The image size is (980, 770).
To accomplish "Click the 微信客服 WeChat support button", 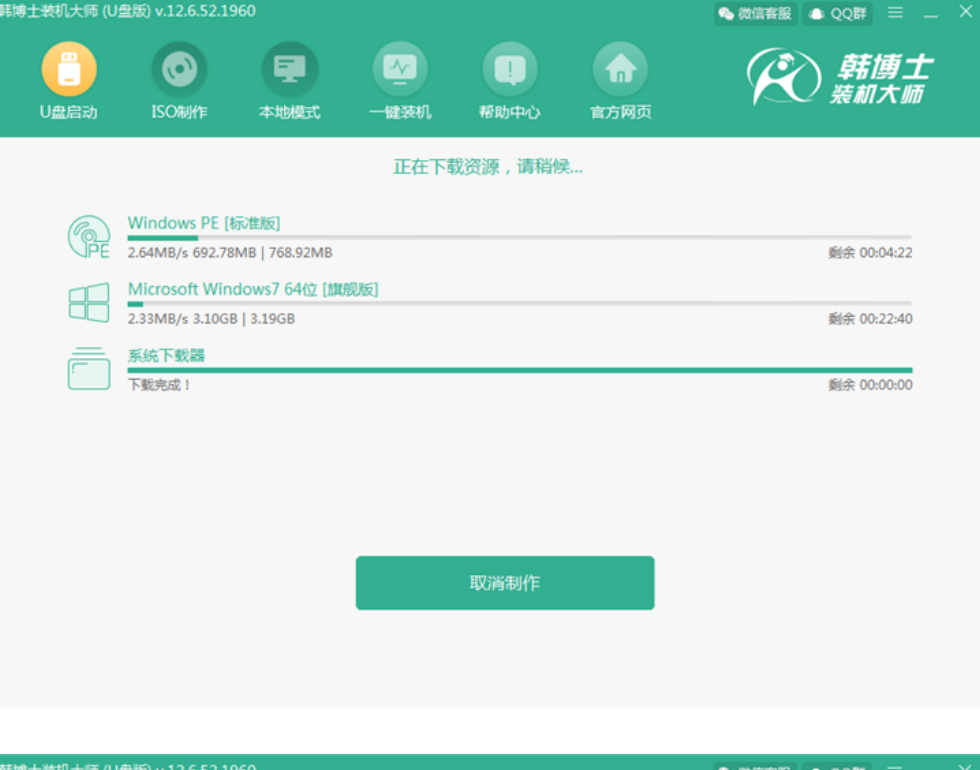I will (755, 13).
